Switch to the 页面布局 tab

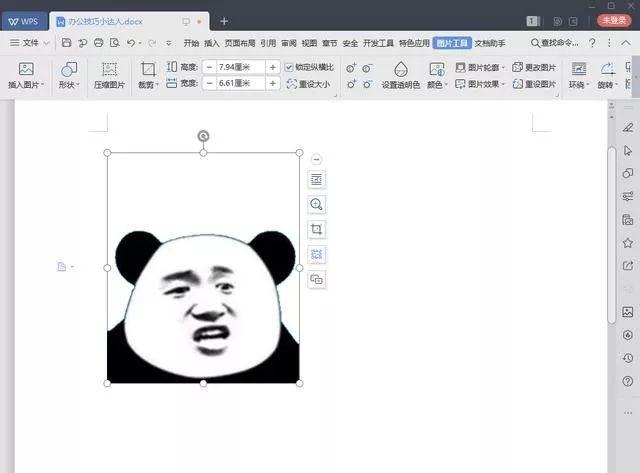pyautogui.click(x=239, y=43)
